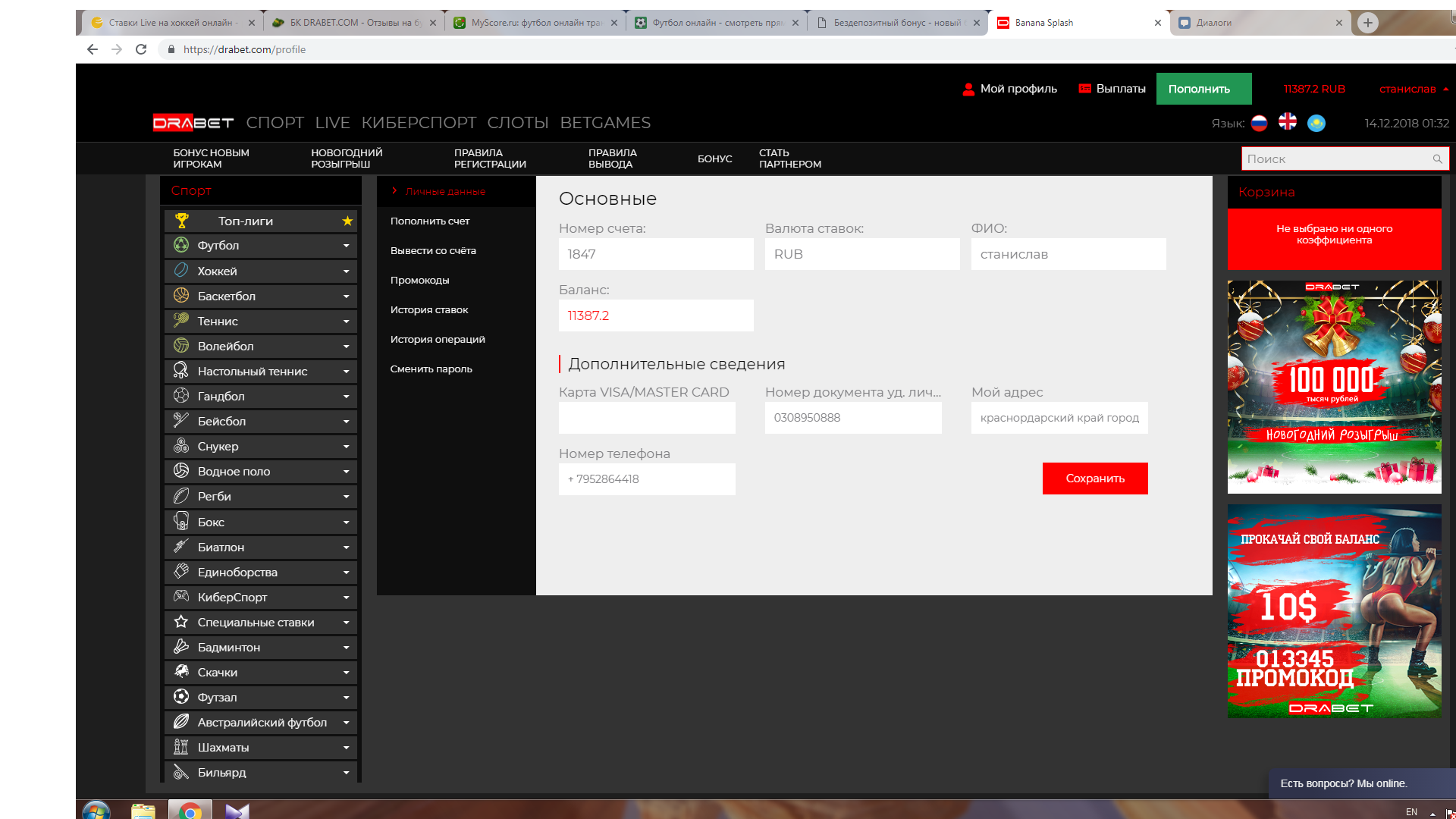Click the 10$ промокод banner
Screen dimensions: 1456x819
[x=1335, y=611]
